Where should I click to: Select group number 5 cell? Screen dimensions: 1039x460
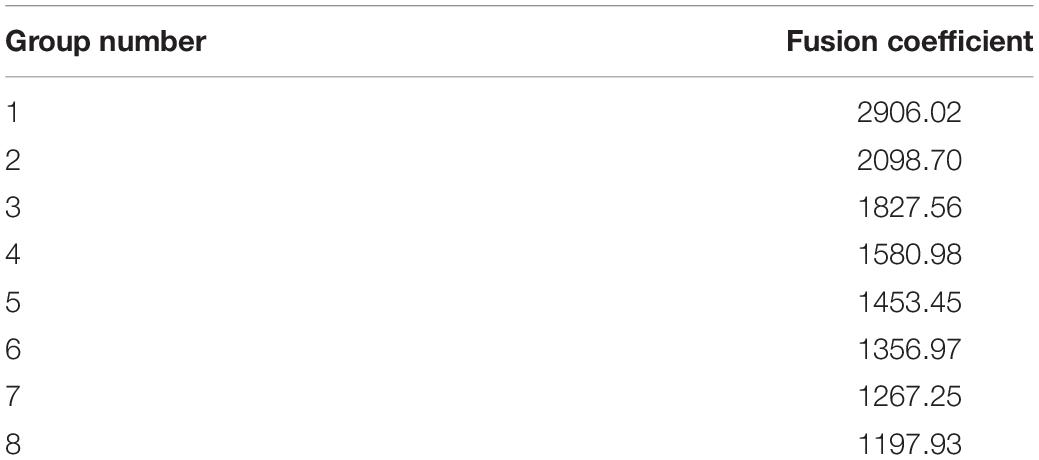tap(12, 302)
